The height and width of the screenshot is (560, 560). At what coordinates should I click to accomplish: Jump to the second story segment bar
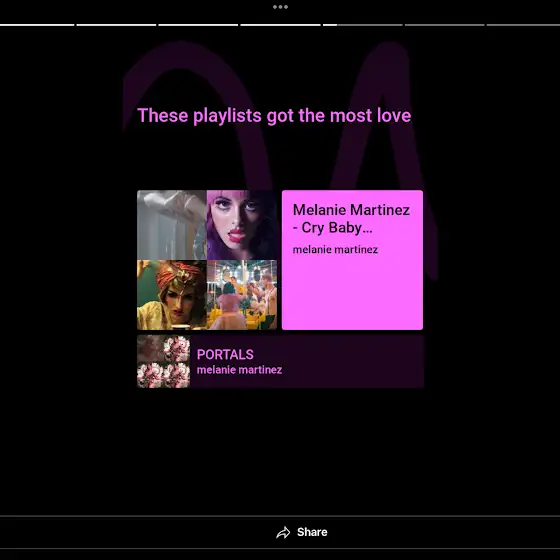[116, 25]
